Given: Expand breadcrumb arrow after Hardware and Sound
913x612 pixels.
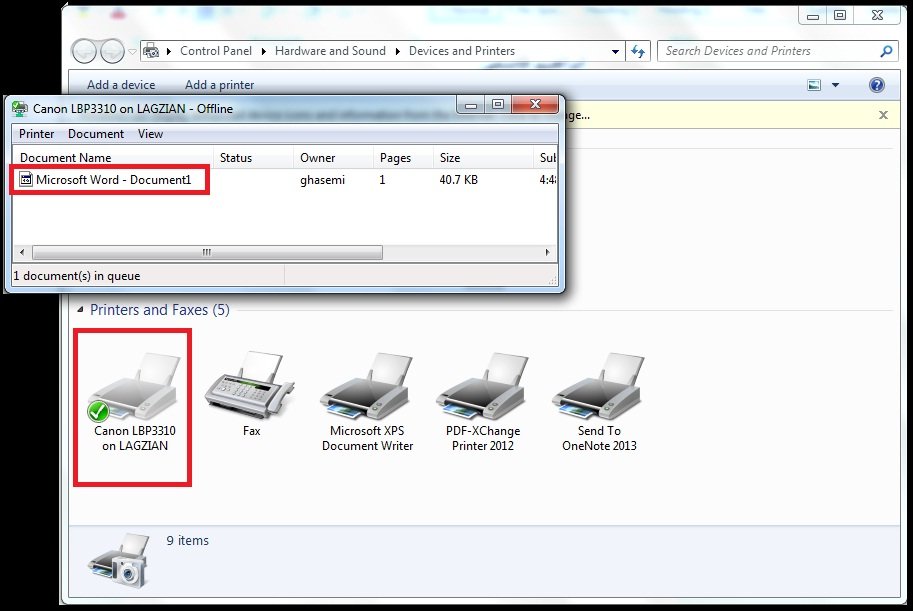Looking at the screenshot, I should coord(398,51).
